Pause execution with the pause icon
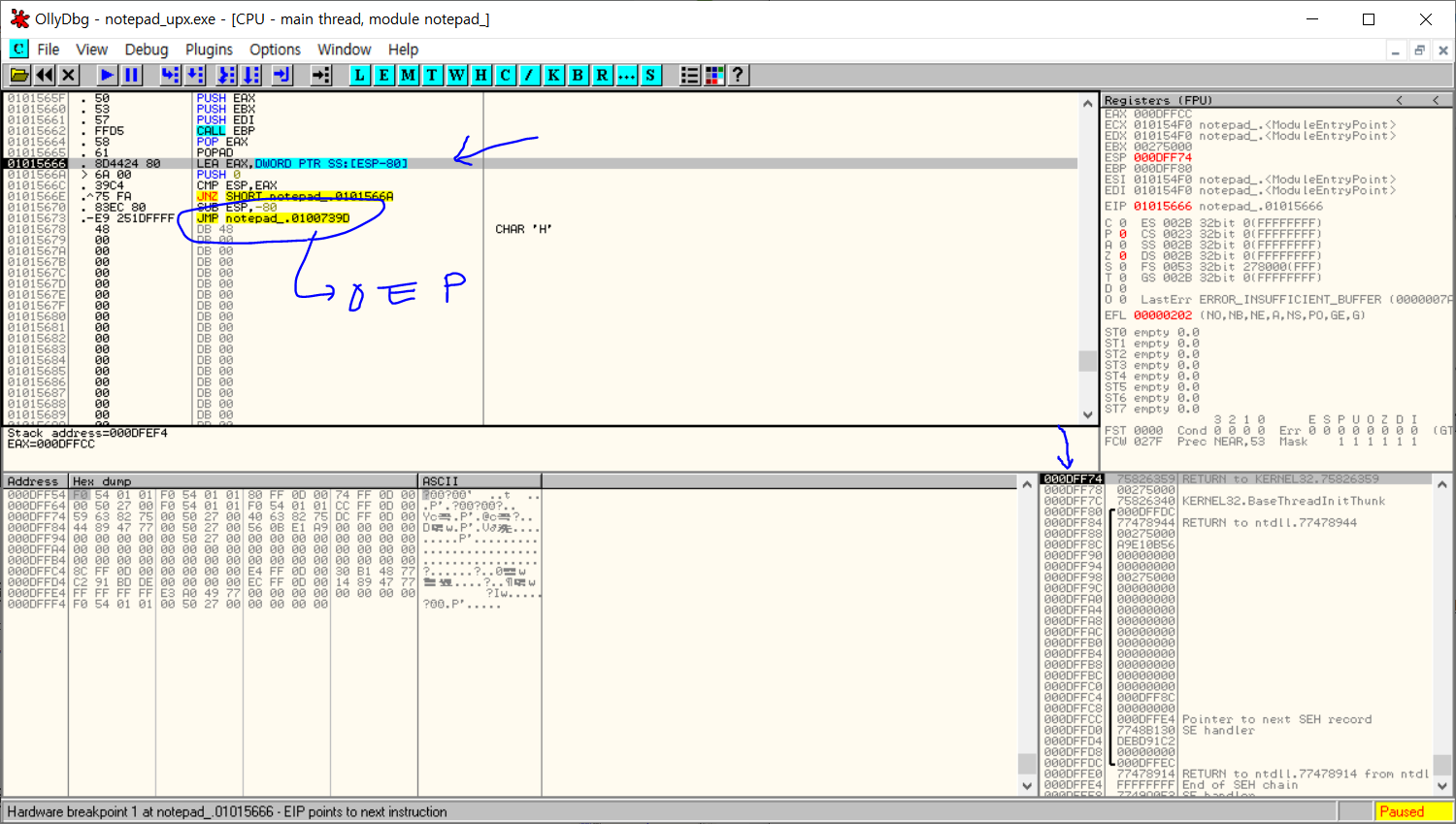Viewport: 1456px width, 824px height. pos(131,75)
